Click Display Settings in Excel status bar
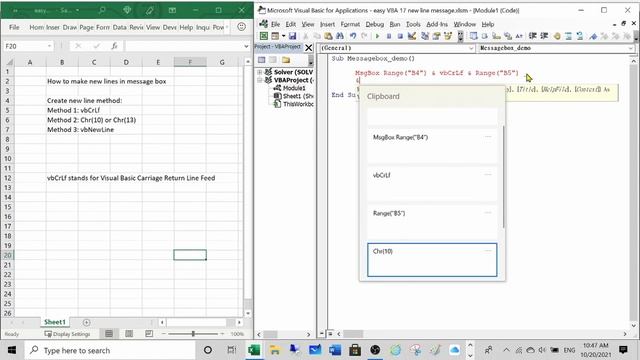The width and height of the screenshot is (640, 360). tap(67, 334)
